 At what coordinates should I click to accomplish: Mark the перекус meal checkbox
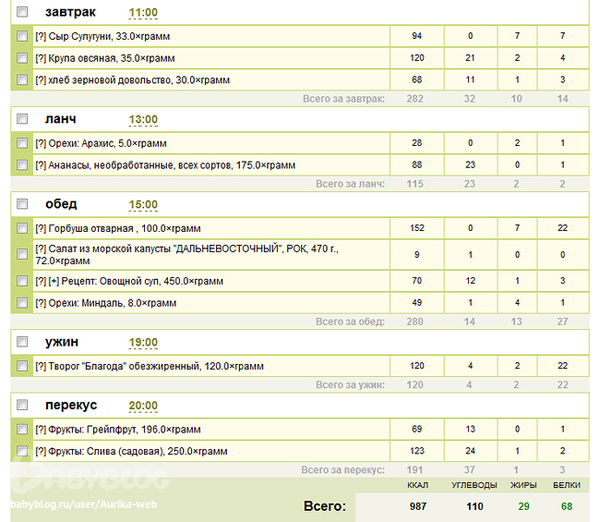click(x=22, y=405)
